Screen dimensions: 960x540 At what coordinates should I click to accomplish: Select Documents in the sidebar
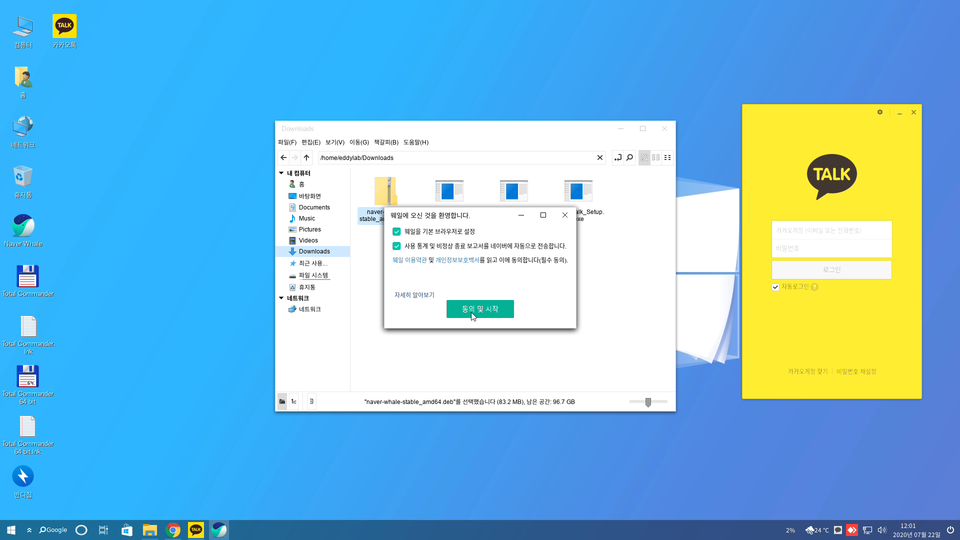pos(313,207)
